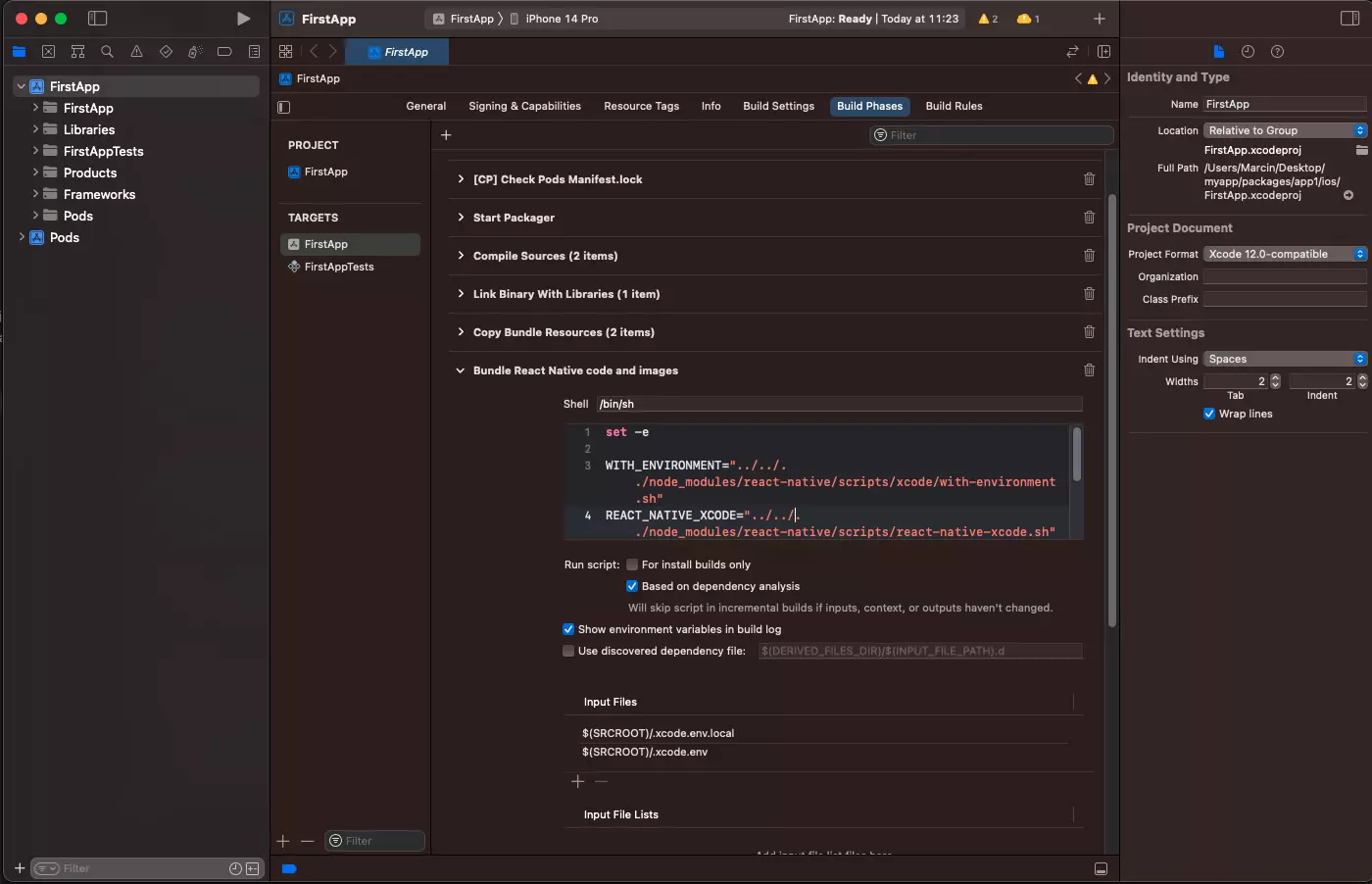Toggle the inspector panel icon at top right
The image size is (1372, 884).
[x=1349, y=19]
